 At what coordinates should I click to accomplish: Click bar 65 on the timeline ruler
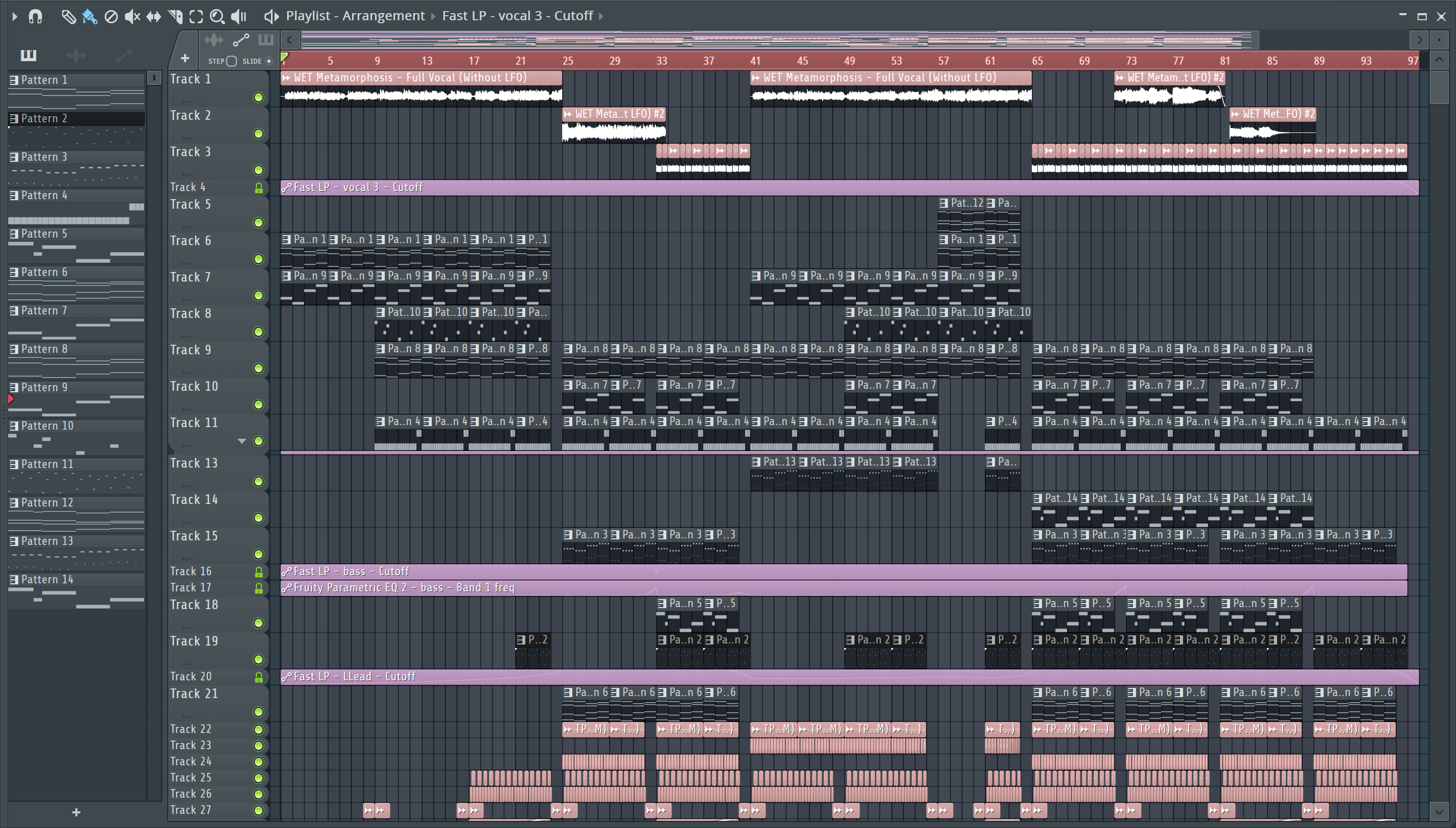[1037, 61]
